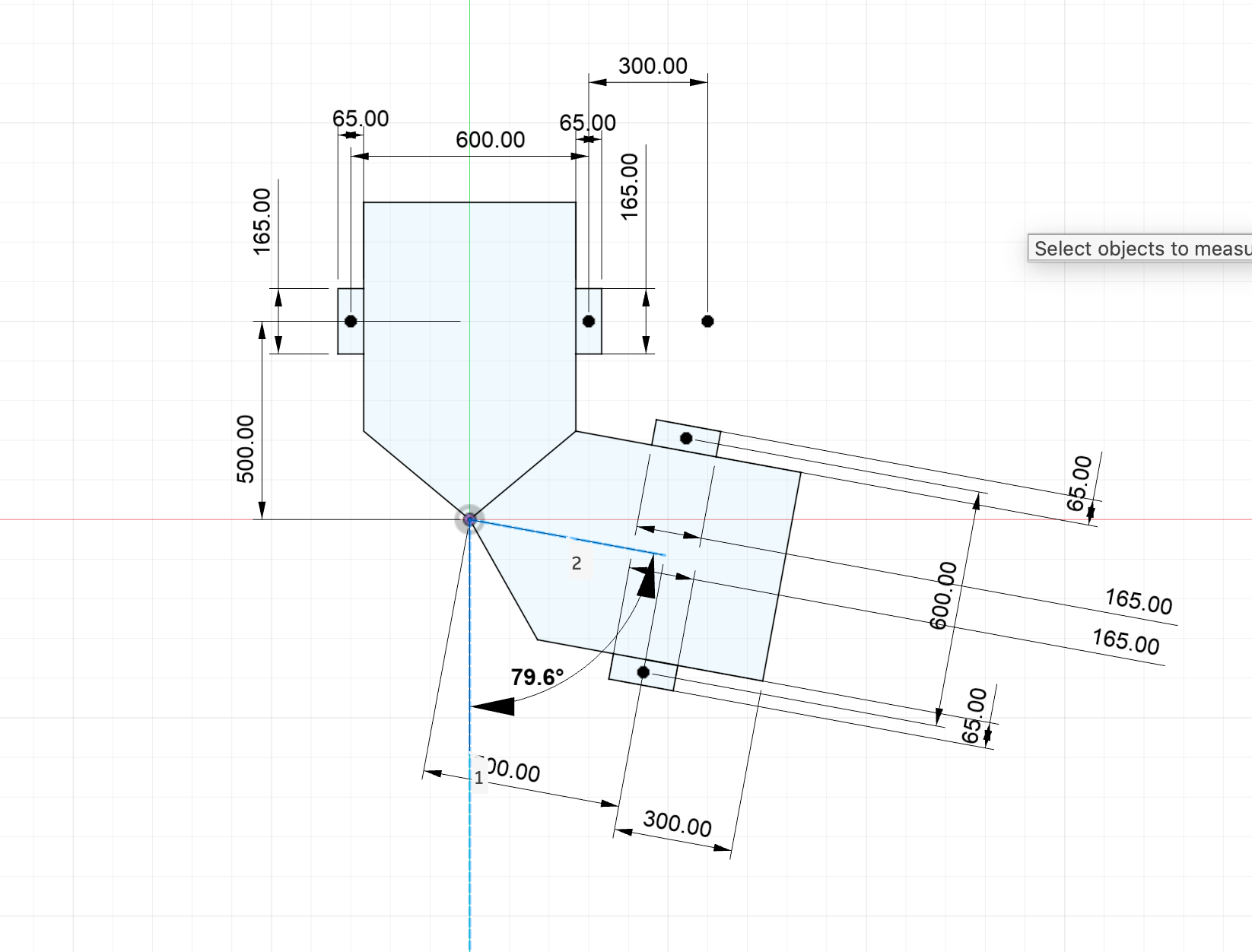Click the standalone sketch point below the top 300.00 dimension

click(707, 321)
